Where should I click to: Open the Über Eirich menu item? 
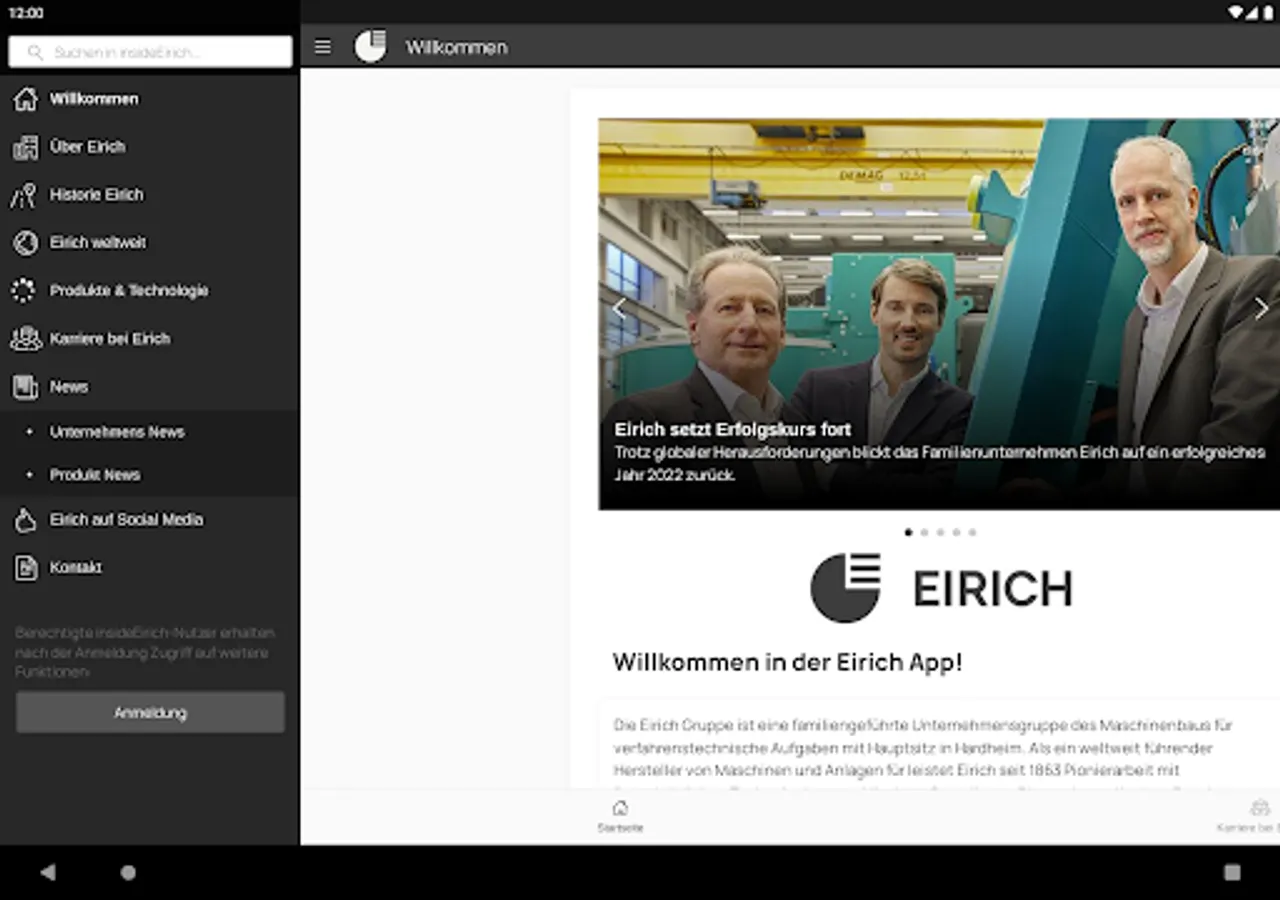pyautogui.click(x=150, y=147)
